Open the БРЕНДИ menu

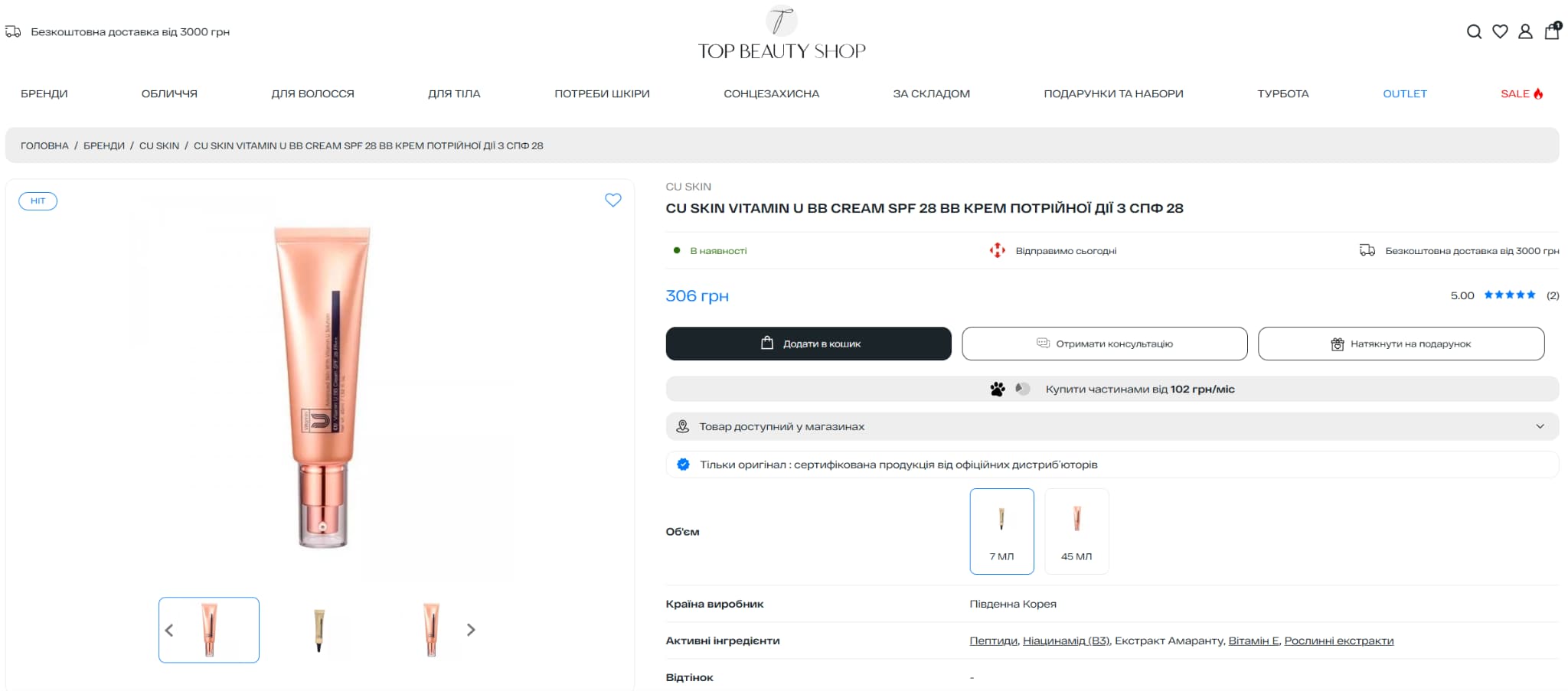click(x=44, y=94)
